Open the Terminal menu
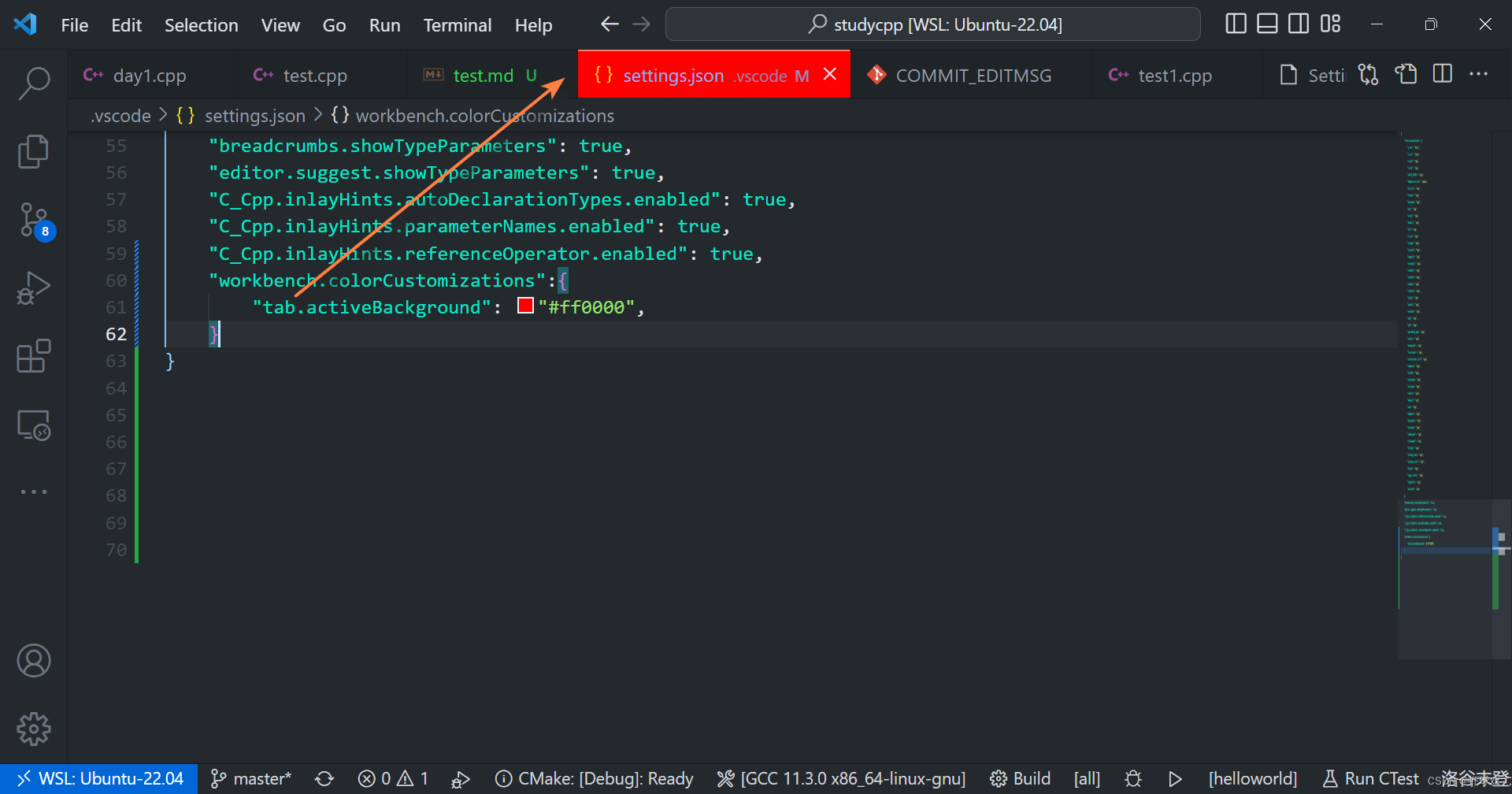Image resolution: width=1512 pixels, height=794 pixels. point(457,25)
